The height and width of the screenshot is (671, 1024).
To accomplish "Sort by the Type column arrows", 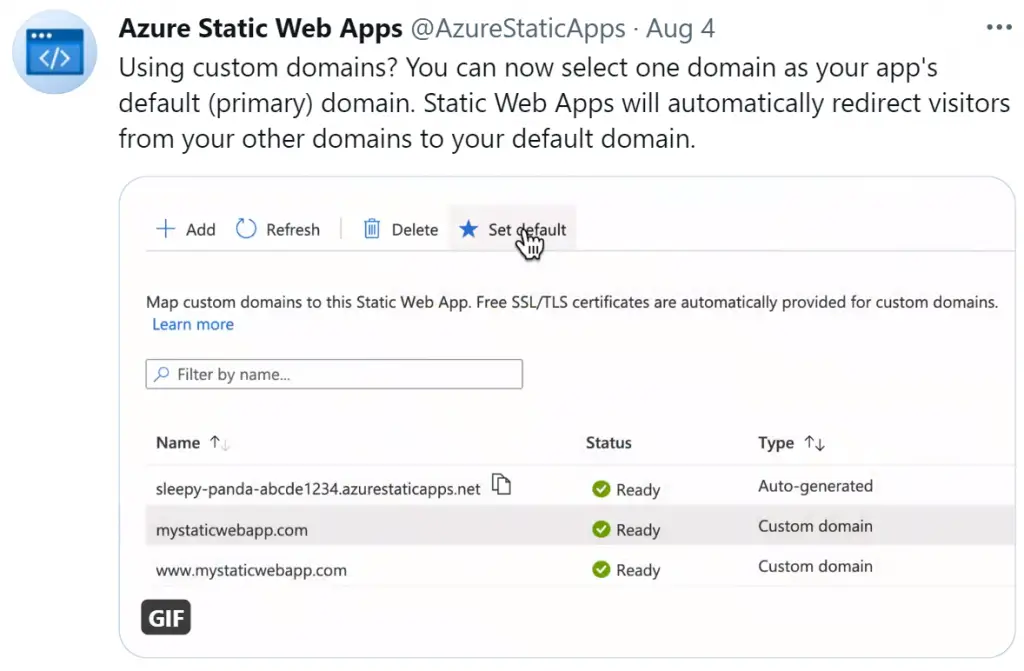I will click(x=814, y=443).
